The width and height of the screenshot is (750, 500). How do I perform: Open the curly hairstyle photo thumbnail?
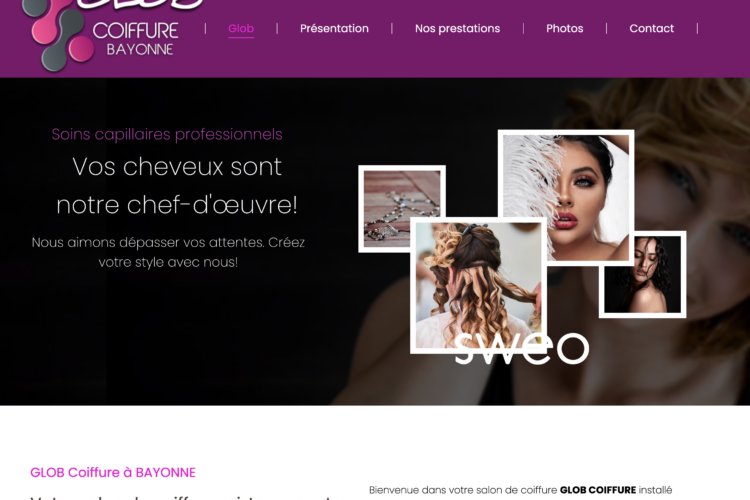[x=478, y=285]
